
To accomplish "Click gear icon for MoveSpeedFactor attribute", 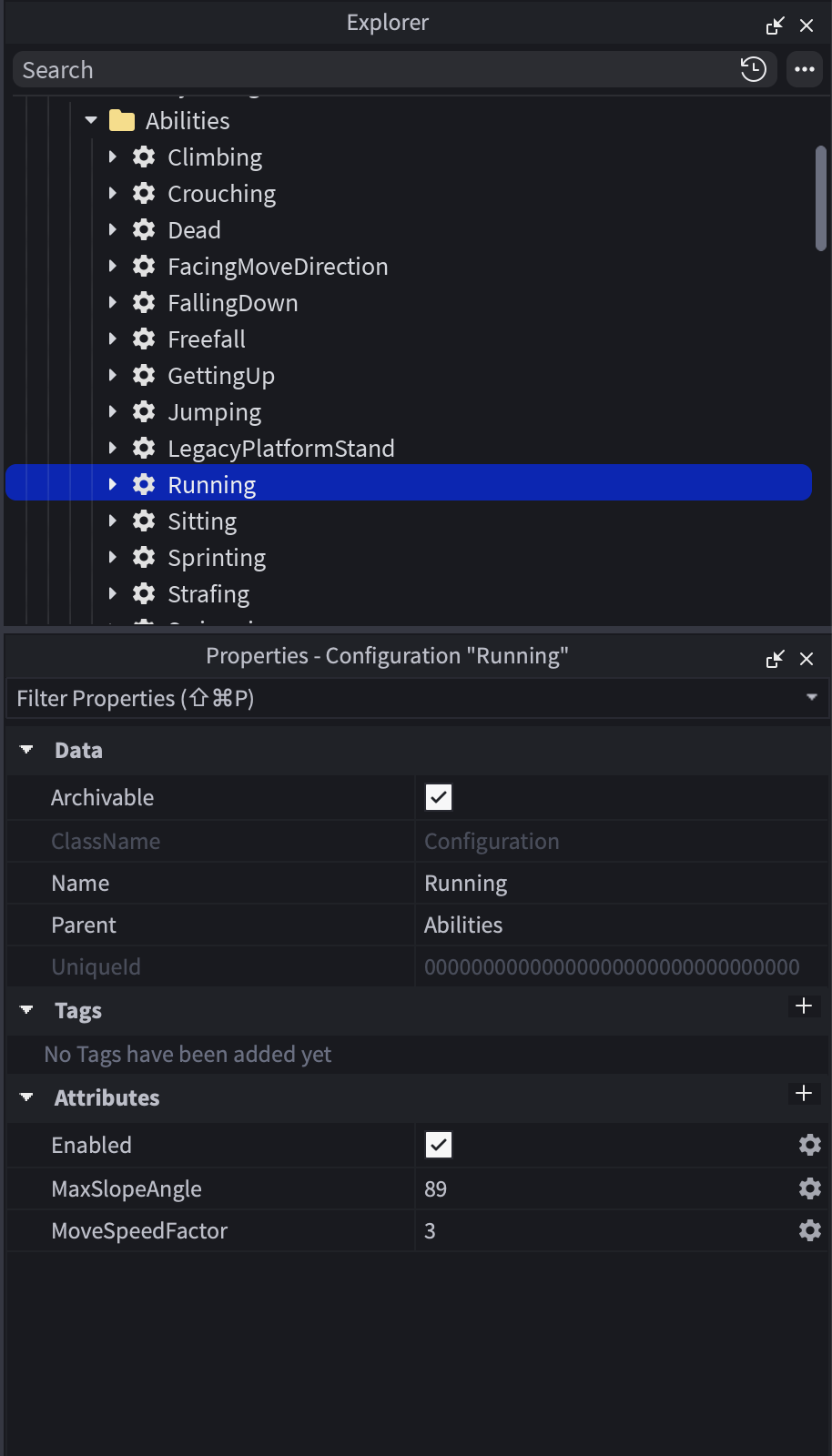I will click(x=809, y=1230).
